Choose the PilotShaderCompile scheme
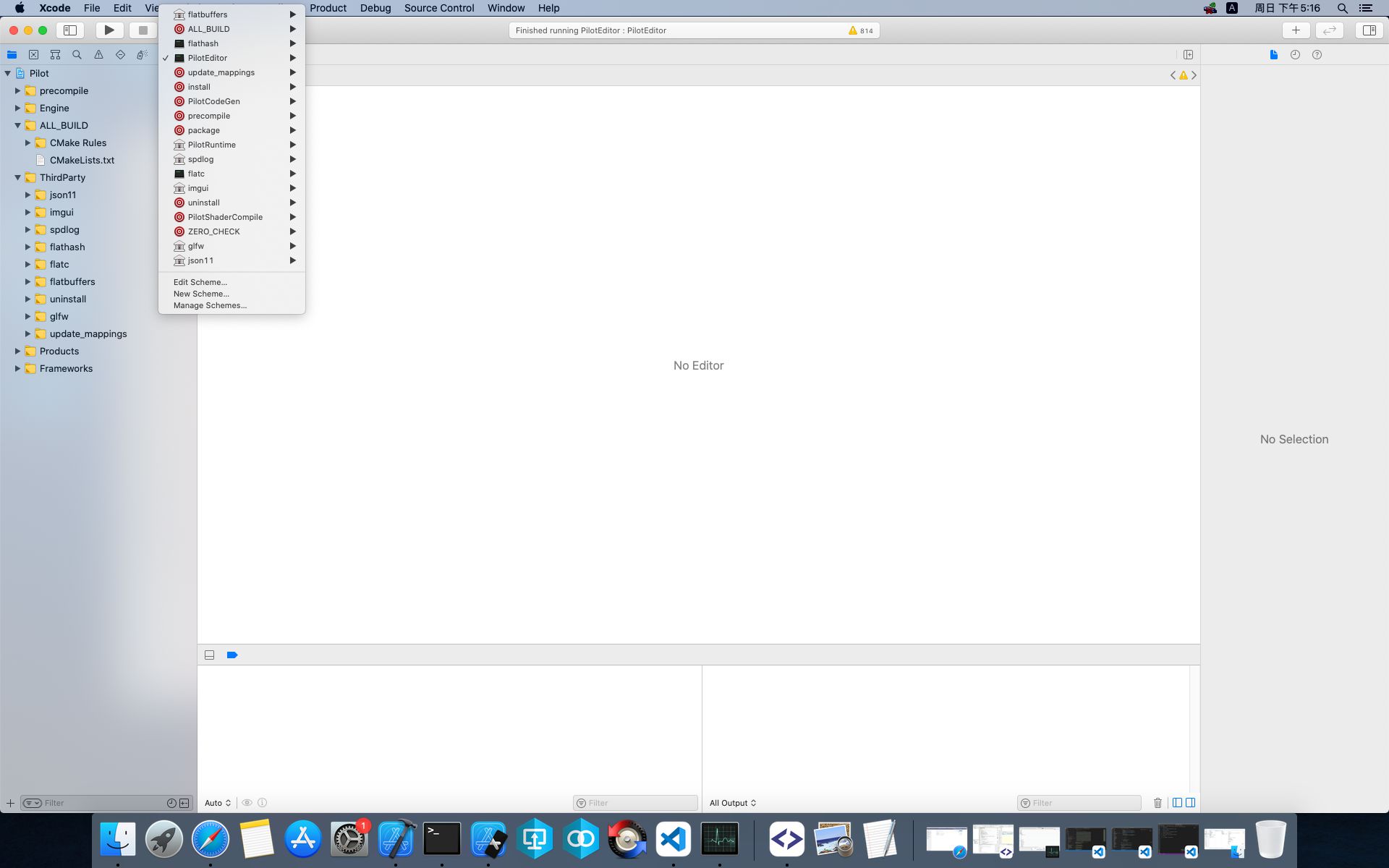Viewport: 1389px width, 868px height. 231,217
